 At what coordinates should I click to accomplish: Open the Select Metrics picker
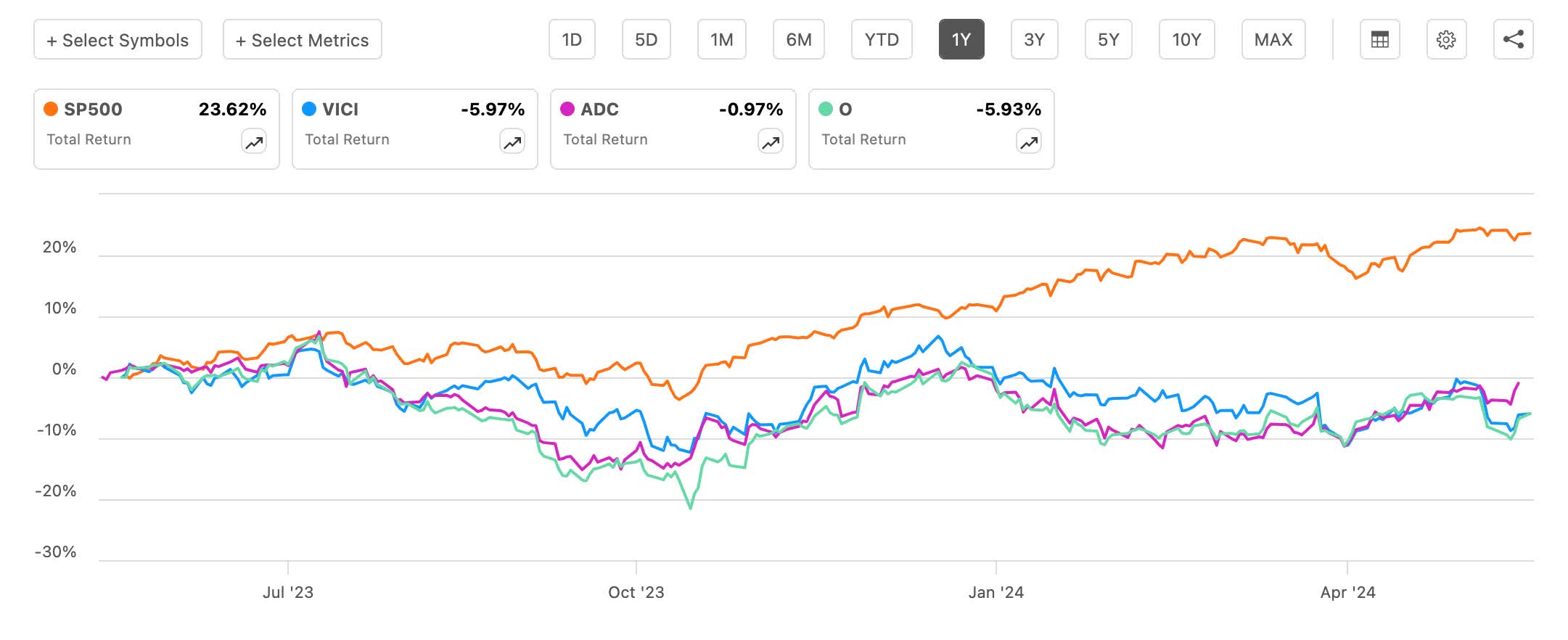coord(302,40)
